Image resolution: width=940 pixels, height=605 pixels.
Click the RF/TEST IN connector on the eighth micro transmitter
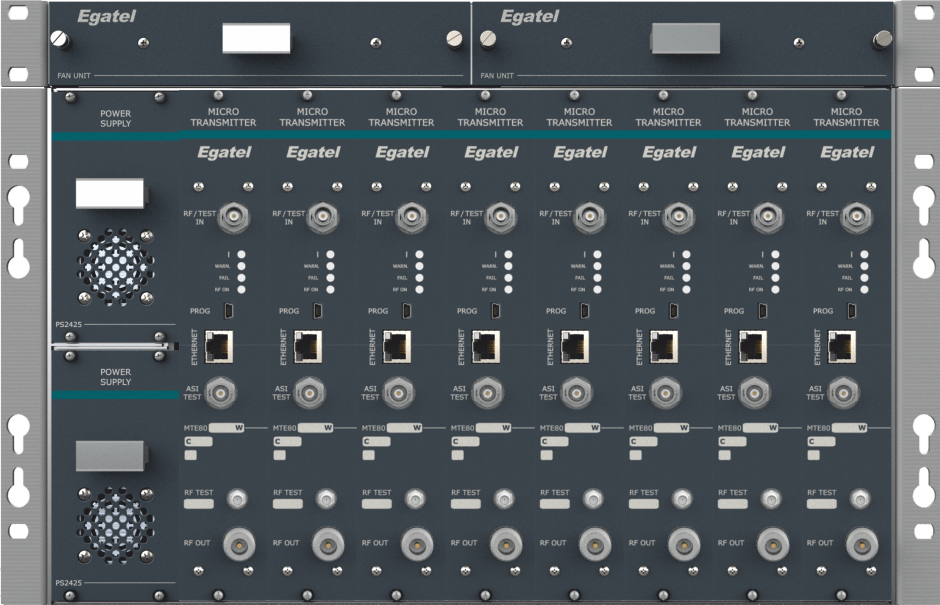click(857, 217)
